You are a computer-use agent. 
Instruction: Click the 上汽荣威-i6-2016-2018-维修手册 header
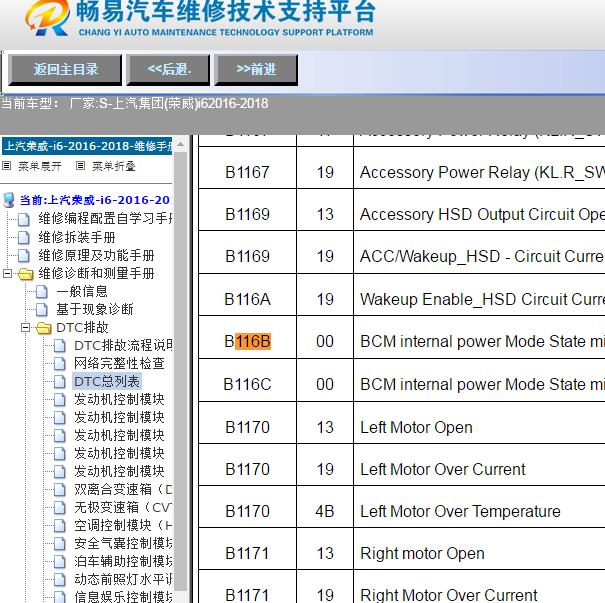pos(87,146)
